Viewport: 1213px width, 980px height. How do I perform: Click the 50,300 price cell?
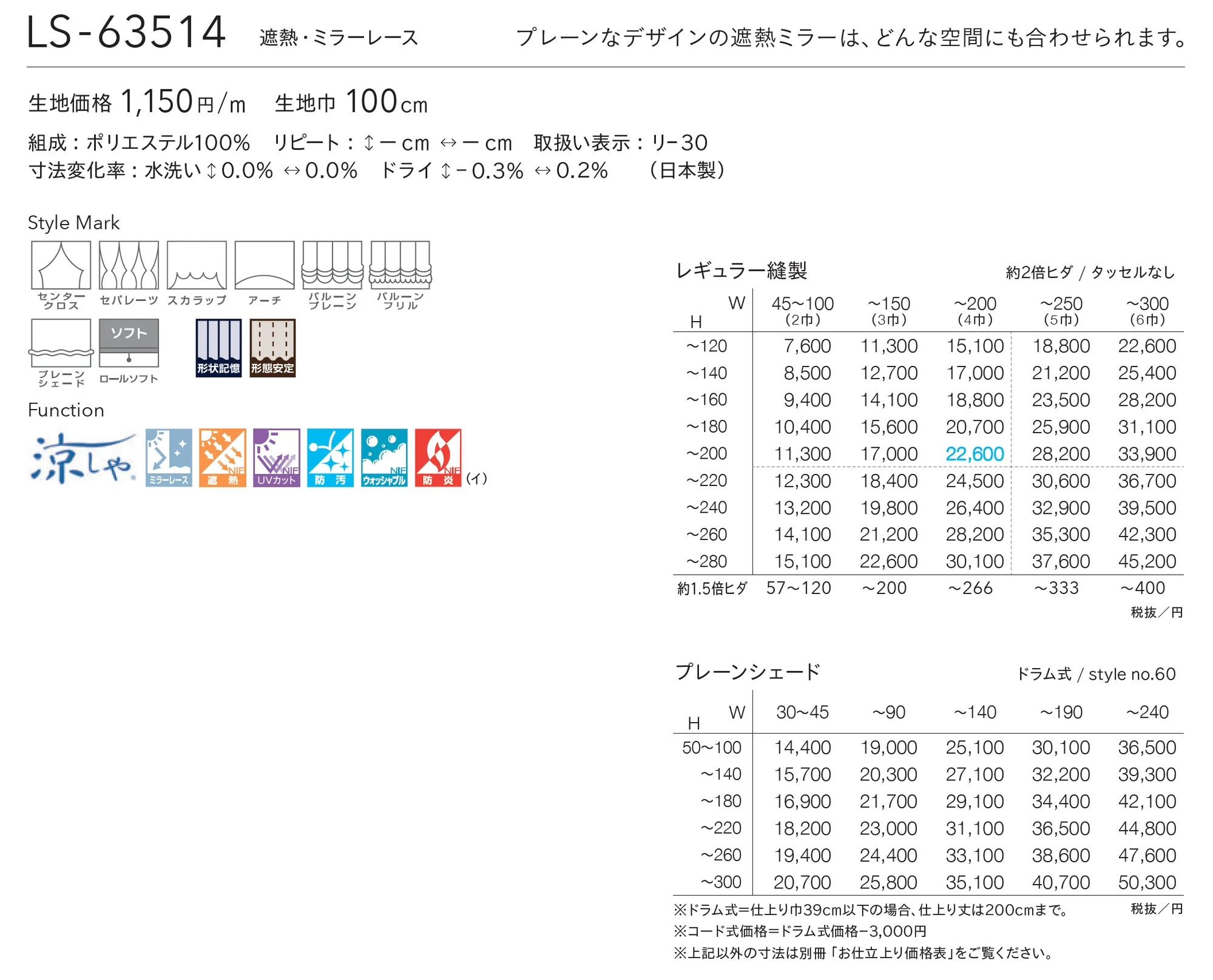[x=1147, y=882]
